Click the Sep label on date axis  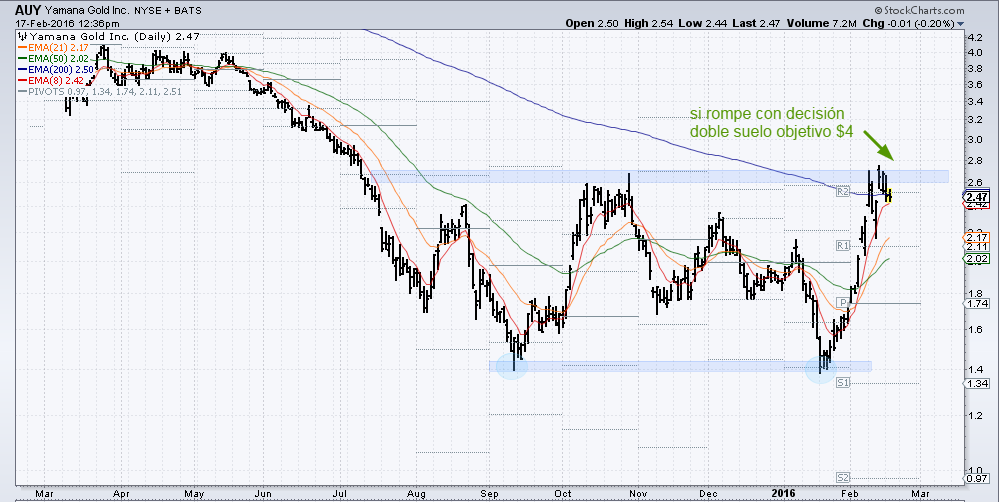pyautogui.click(x=489, y=494)
